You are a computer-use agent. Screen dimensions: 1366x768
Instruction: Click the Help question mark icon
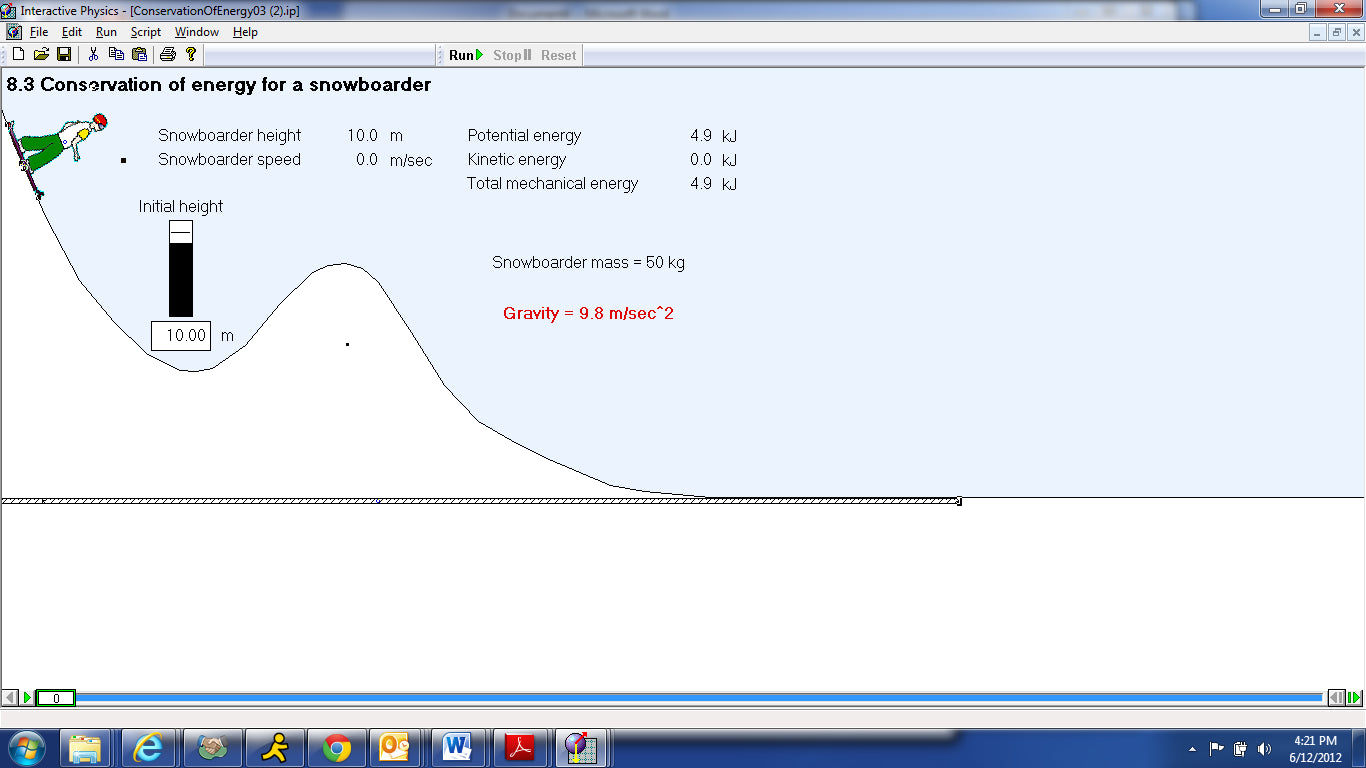pyautogui.click(x=191, y=55)
